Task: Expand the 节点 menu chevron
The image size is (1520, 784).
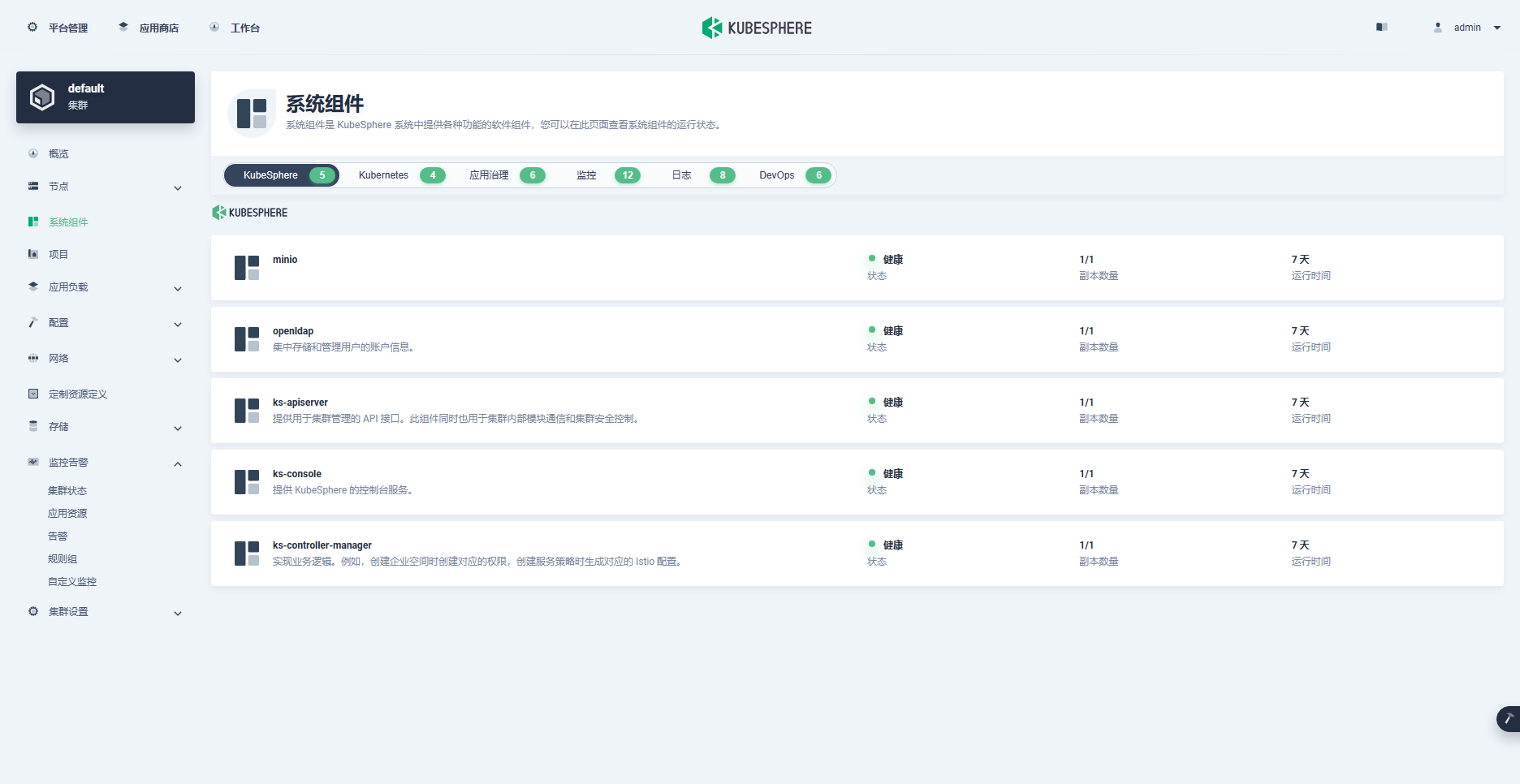Action: (x=178, y=188)
